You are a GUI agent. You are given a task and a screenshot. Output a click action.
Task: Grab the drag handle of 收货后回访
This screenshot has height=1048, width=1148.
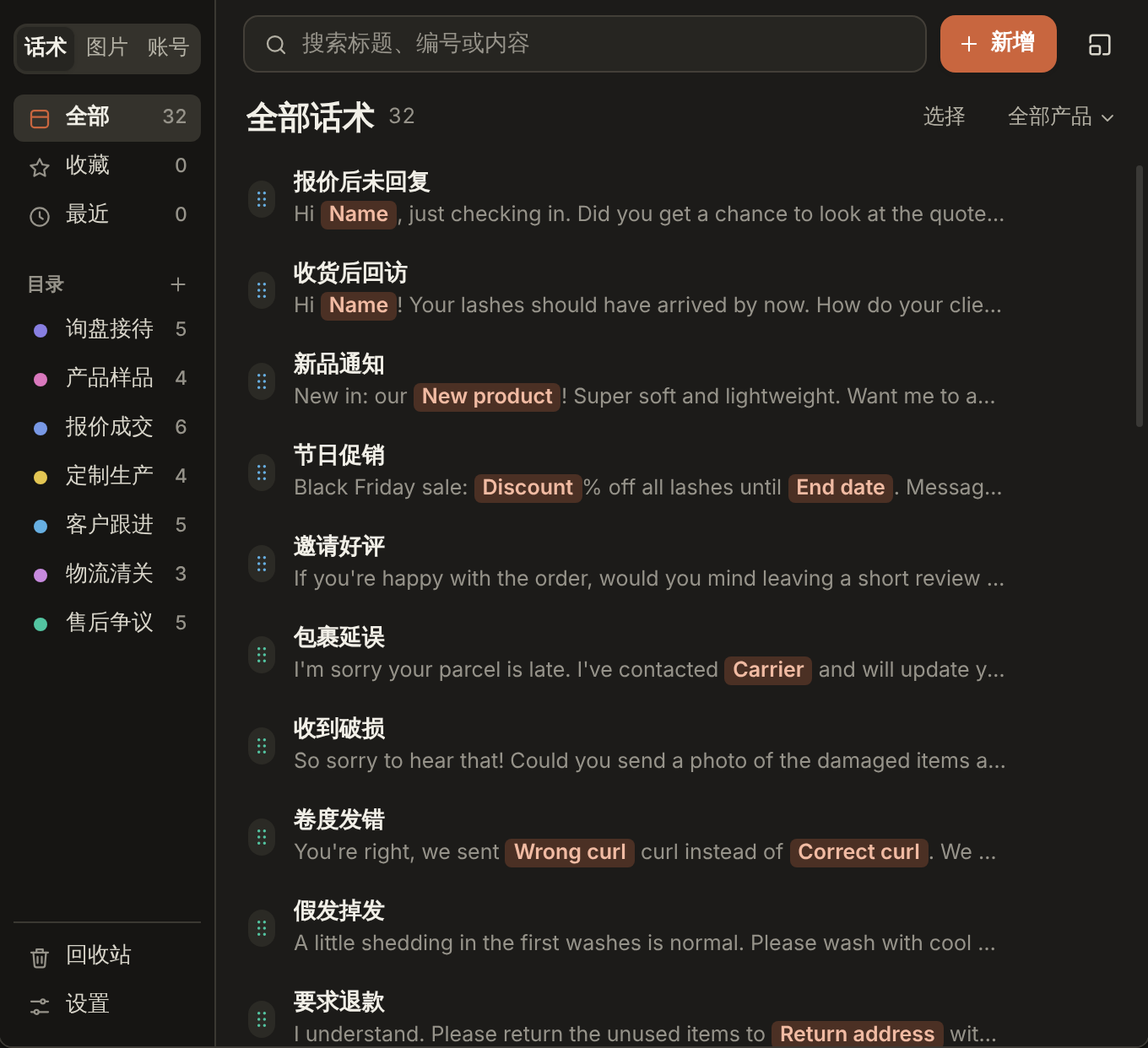(262, 290)
